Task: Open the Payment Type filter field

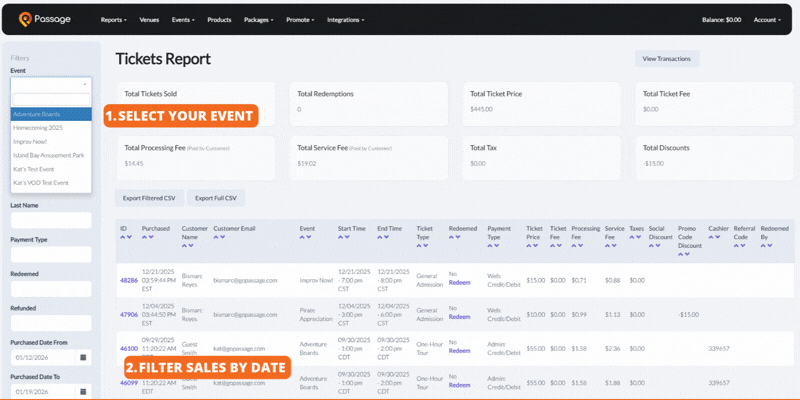Action: (51, 255)
